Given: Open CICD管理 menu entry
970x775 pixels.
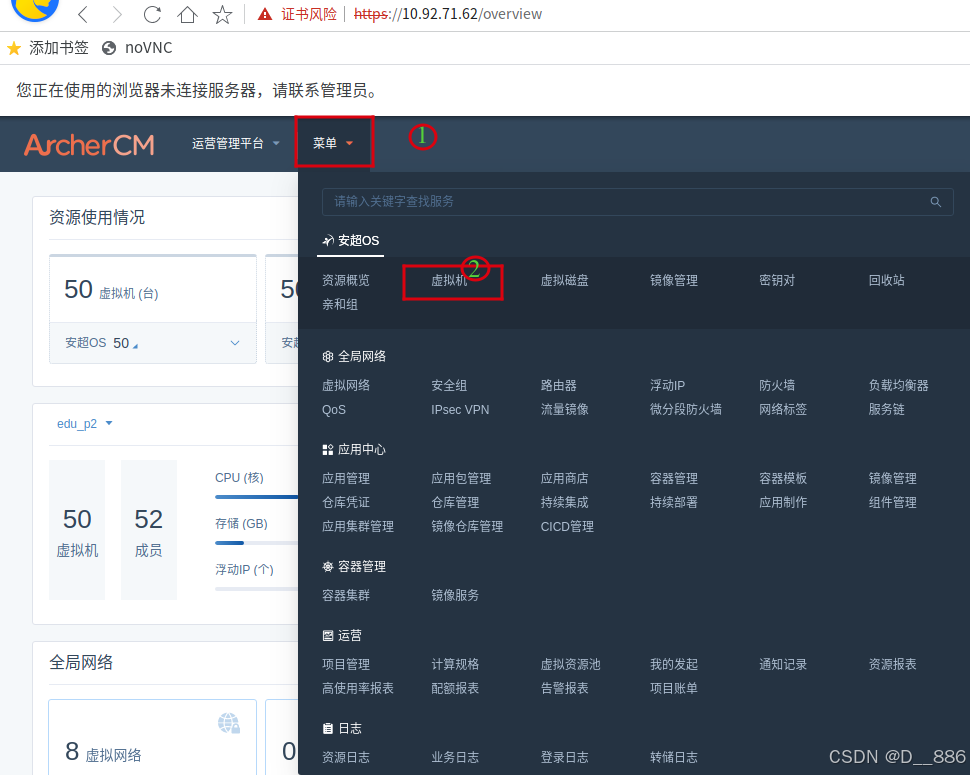Looking at the screenshot, I should (567, 526).
